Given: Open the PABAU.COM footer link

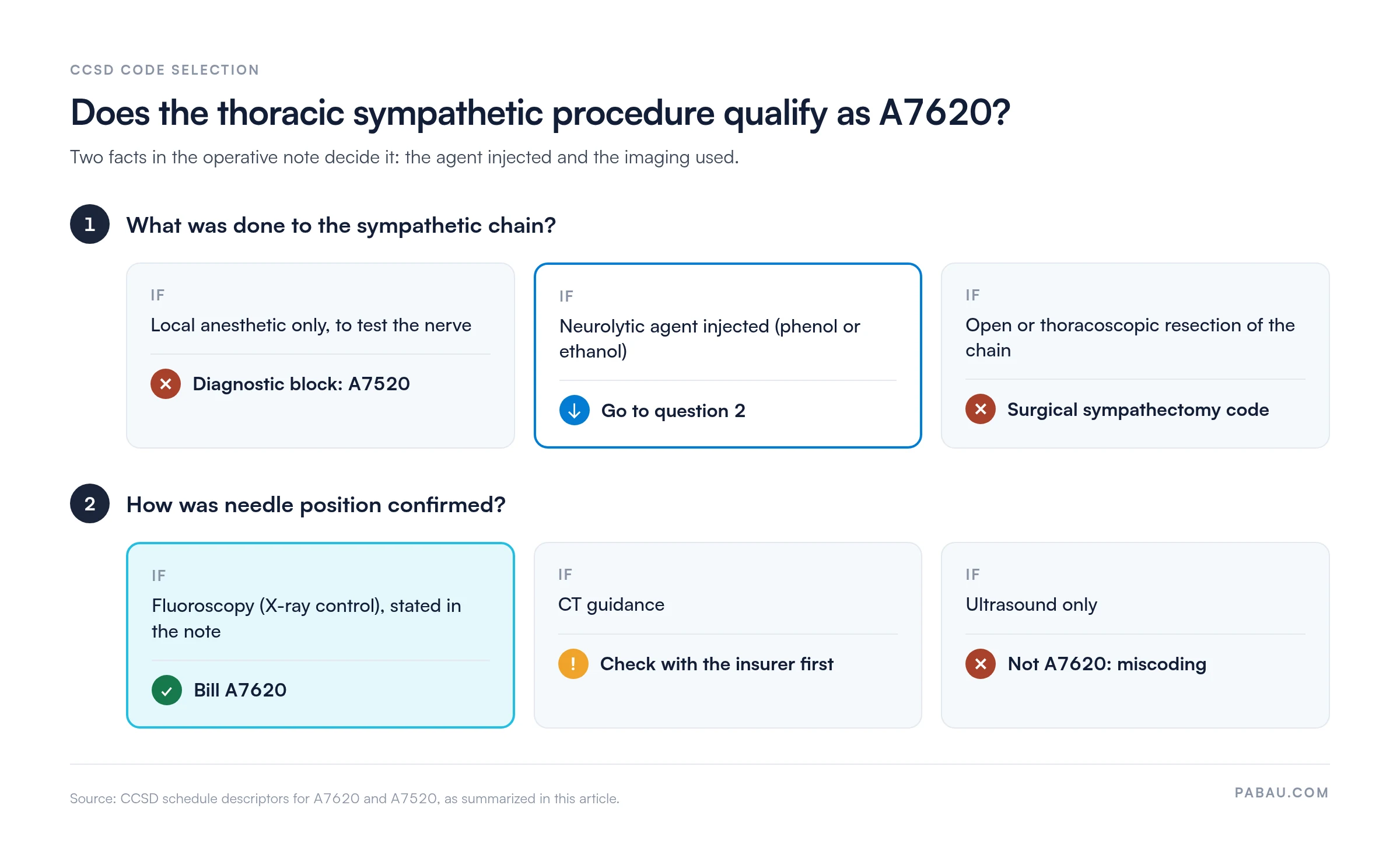Looking at the screenshot, I should tap(1282, 793).
